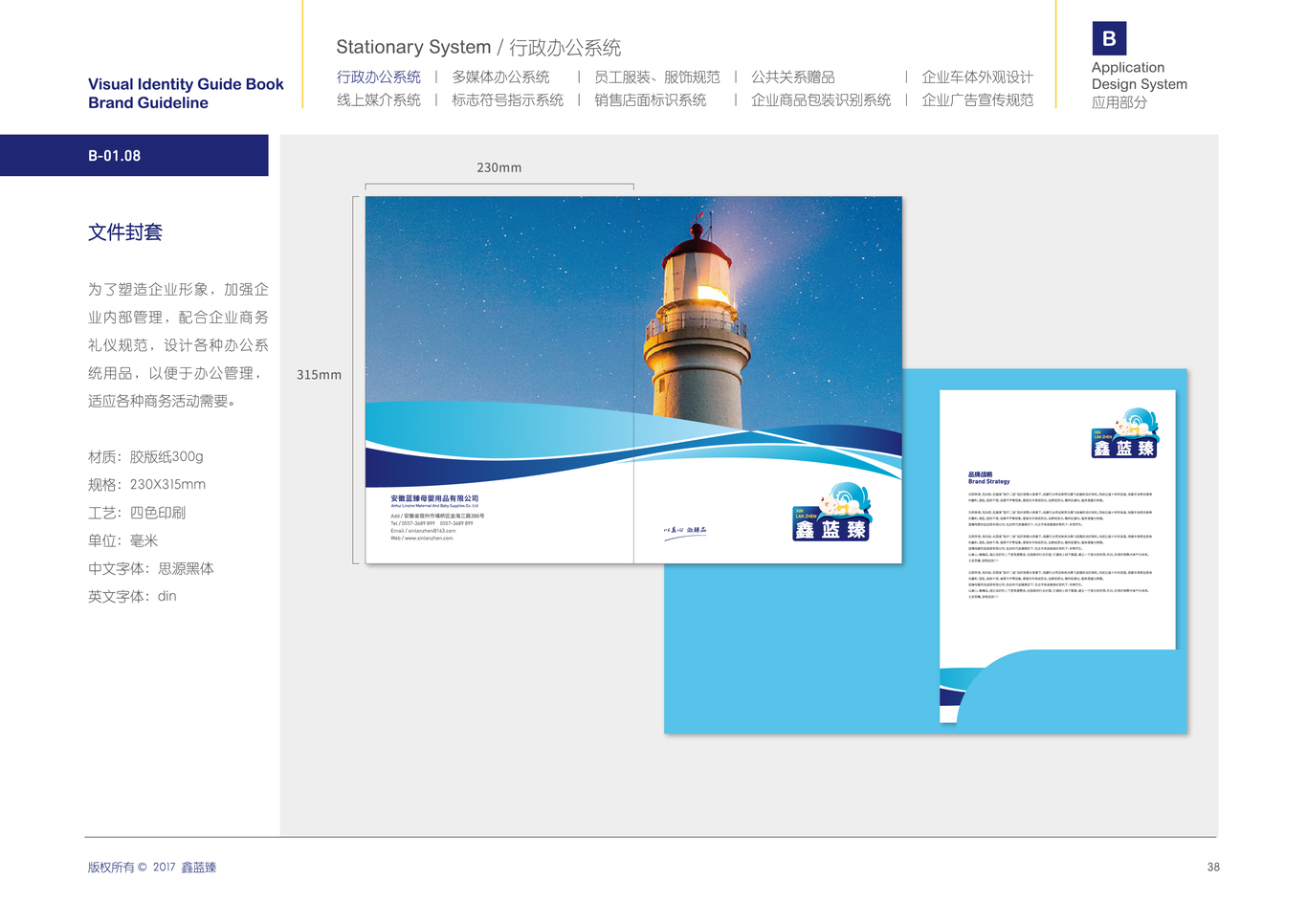Click the 工艺：四色印刷 line
This screenshot has height=924, width=1307.
tap(137, 512)
